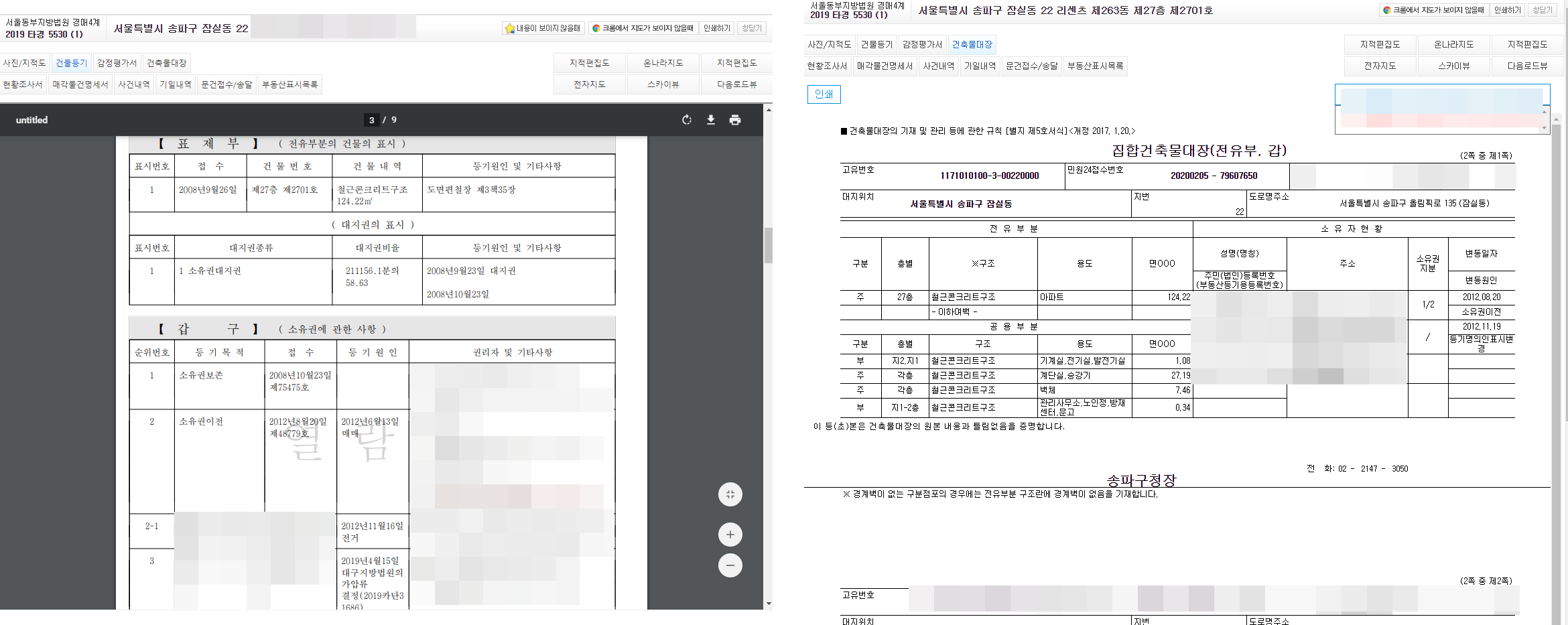Click the '송파구청장' text
This screenshot has width=1568, height=625.
pos(1142,480)
